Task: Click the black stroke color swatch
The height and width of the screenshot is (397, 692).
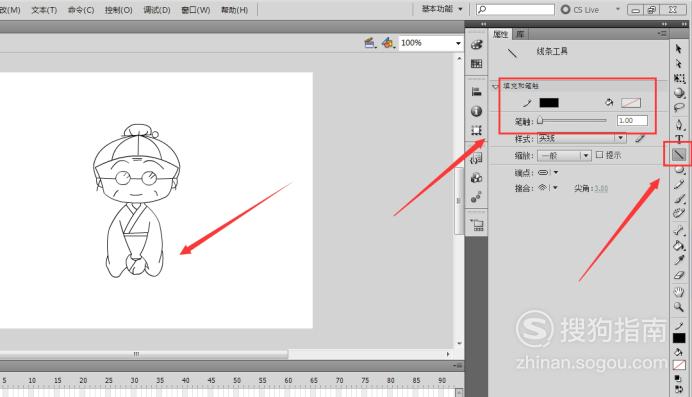Action: point(549,103)
